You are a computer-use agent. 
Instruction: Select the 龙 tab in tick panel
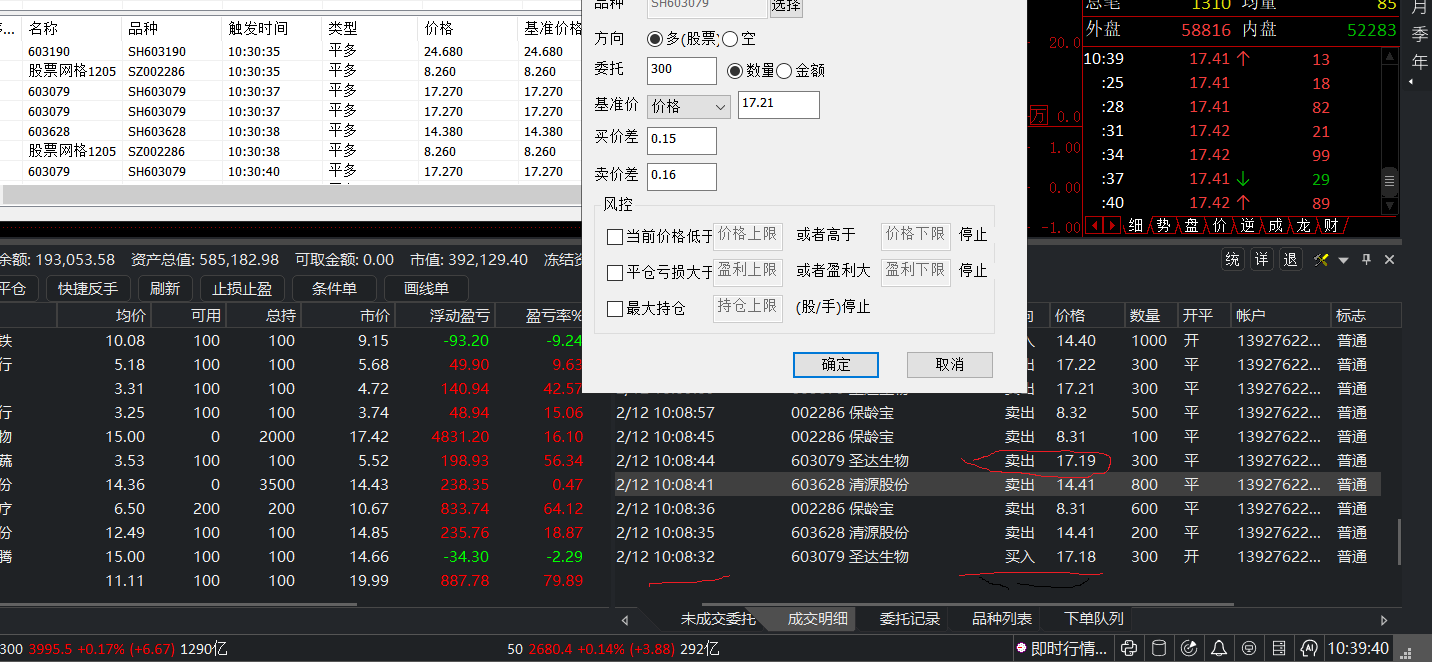pos(1303,226)
